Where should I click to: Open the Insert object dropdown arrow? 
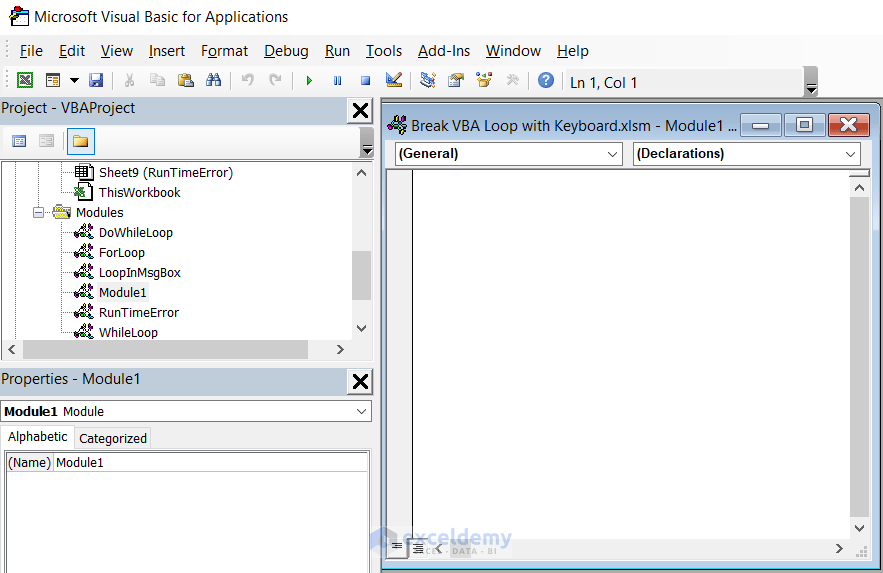74,80
